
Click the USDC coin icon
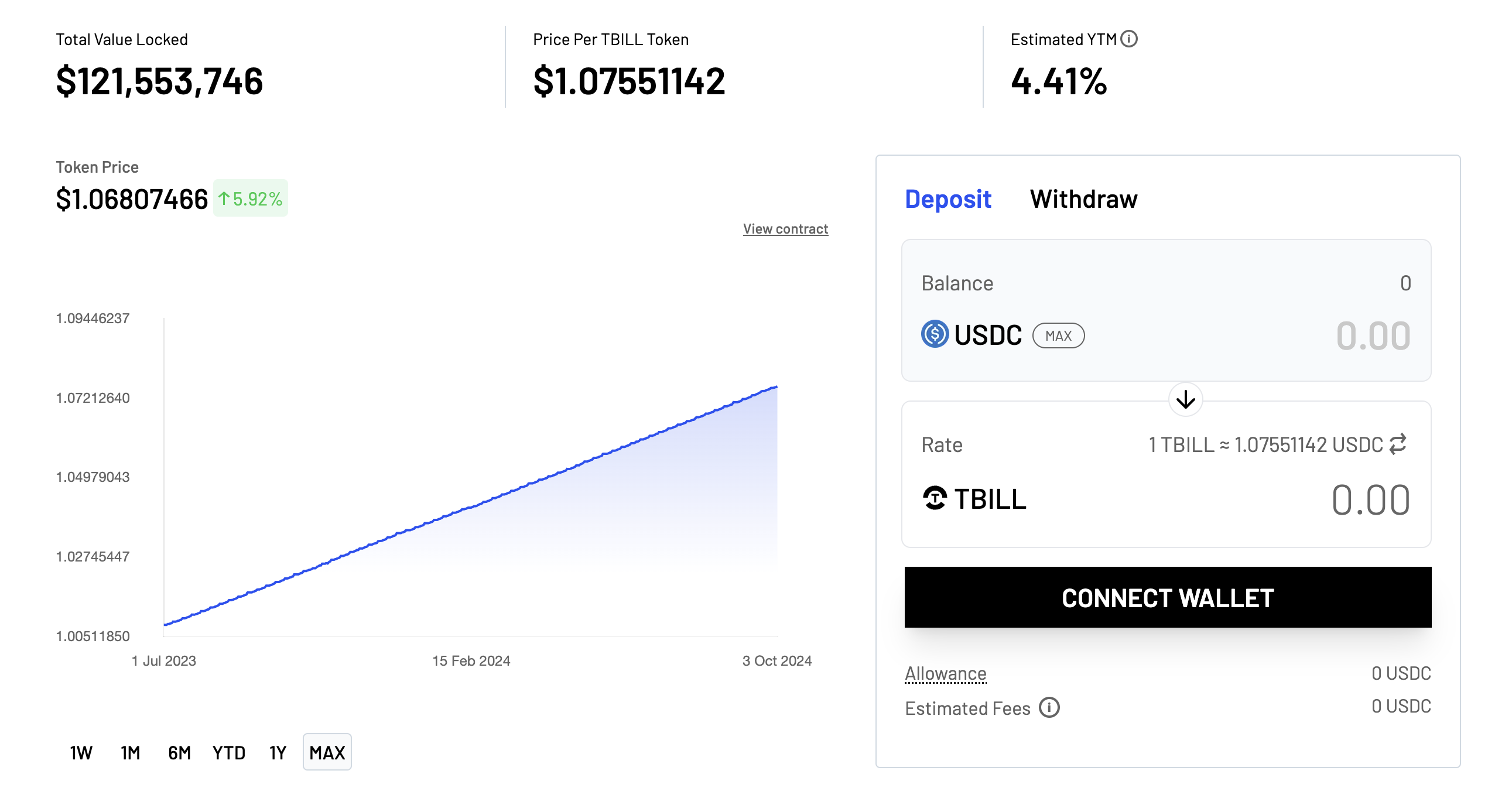[935, 334]
